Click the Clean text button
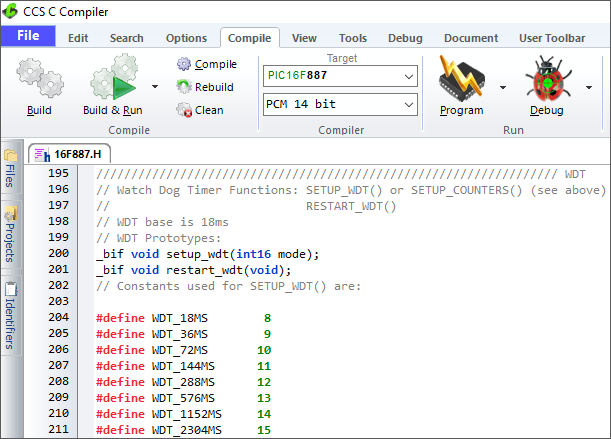 (x=209, y=110)
